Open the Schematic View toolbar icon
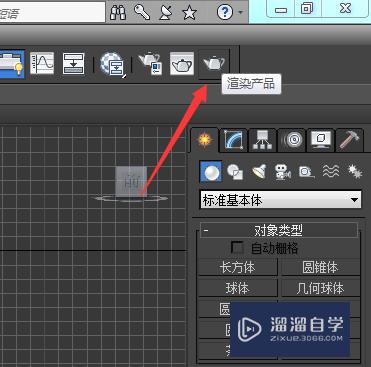 73,63
